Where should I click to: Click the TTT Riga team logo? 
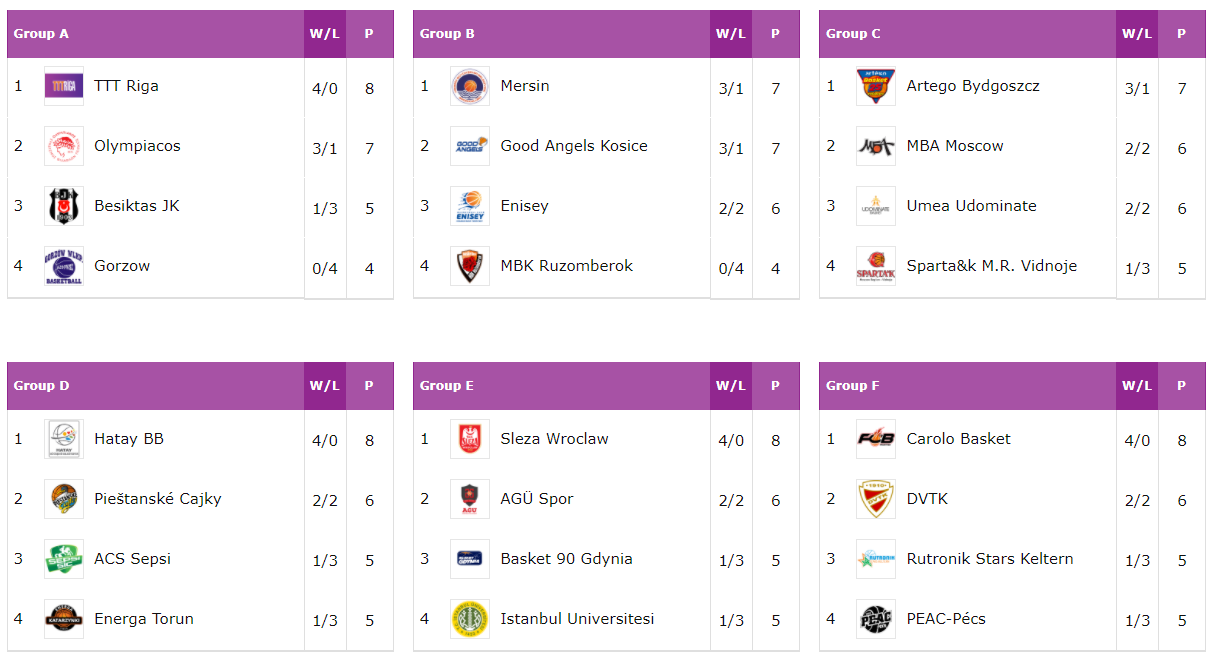click(64, 87)
